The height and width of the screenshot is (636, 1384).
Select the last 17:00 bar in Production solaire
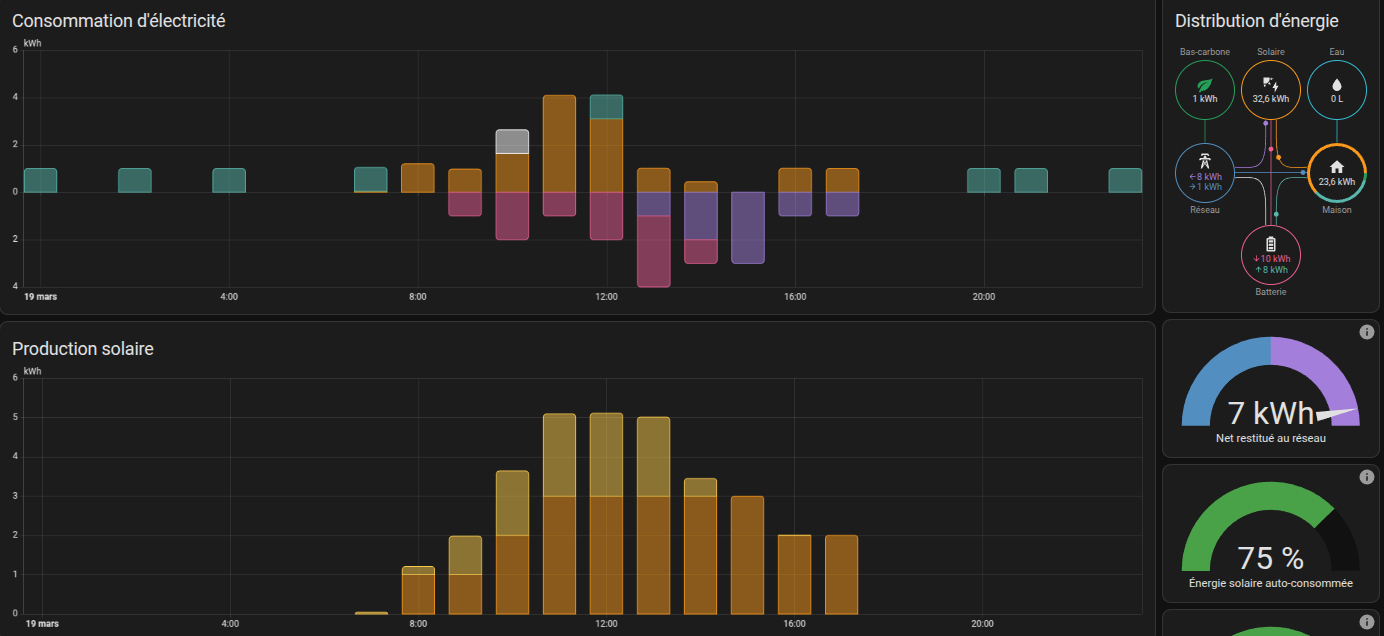click(841, 574)
